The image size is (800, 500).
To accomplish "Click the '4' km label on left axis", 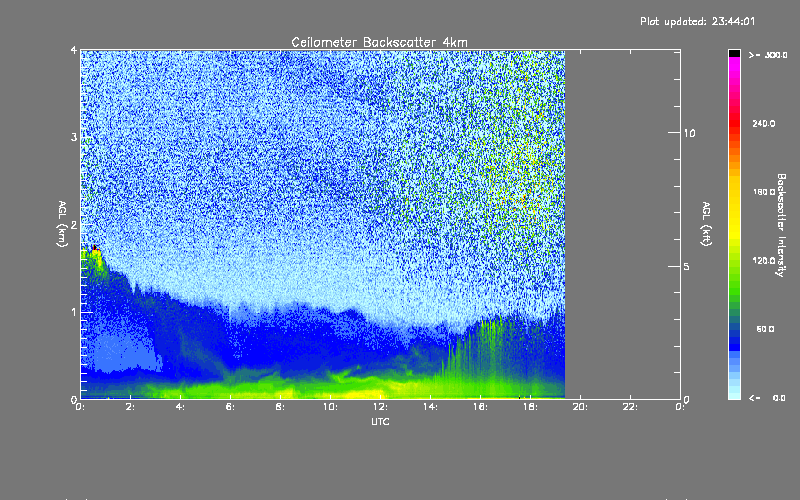I will [x=74, y=50].
